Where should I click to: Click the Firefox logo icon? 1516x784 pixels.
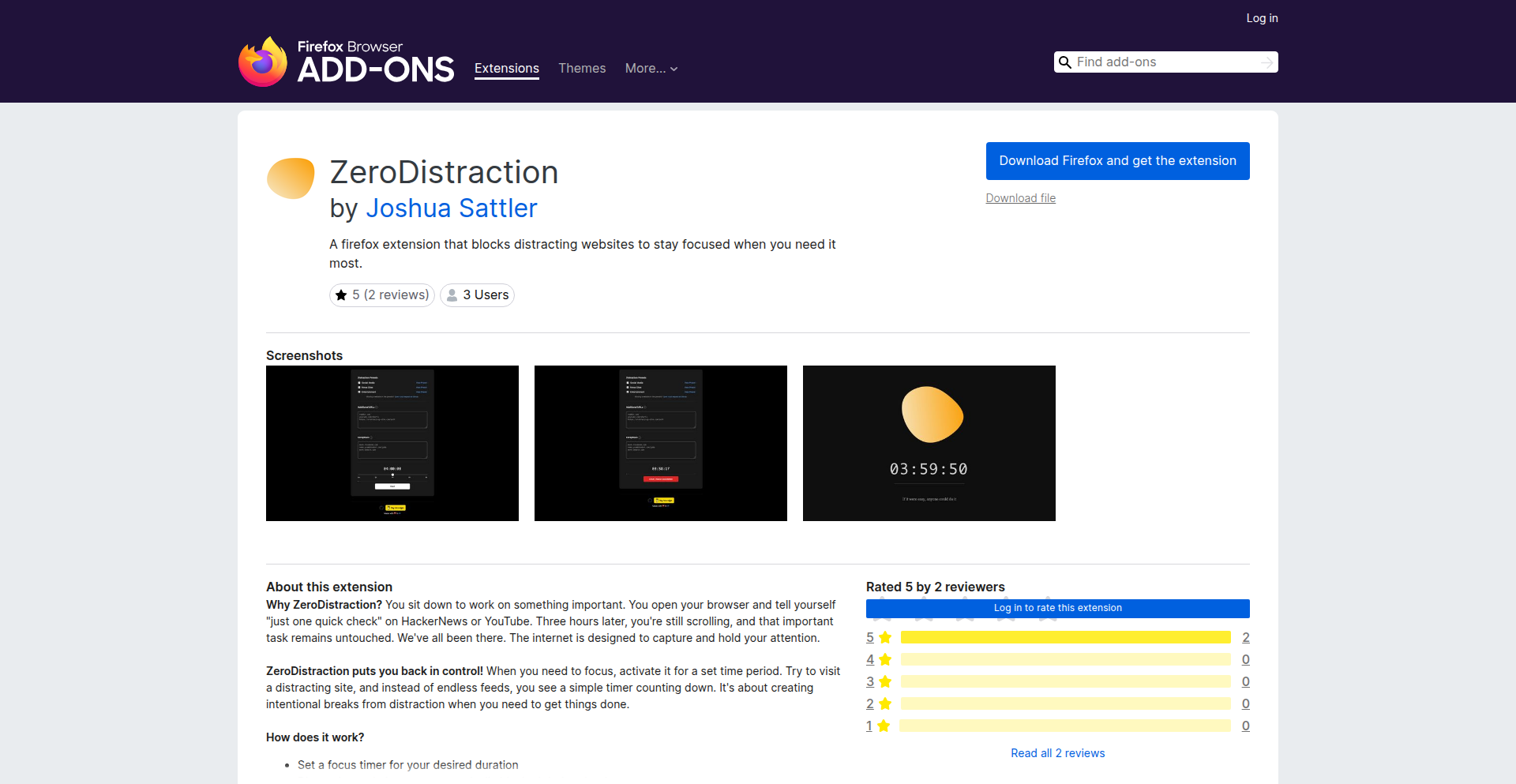(x=263, y=62)
